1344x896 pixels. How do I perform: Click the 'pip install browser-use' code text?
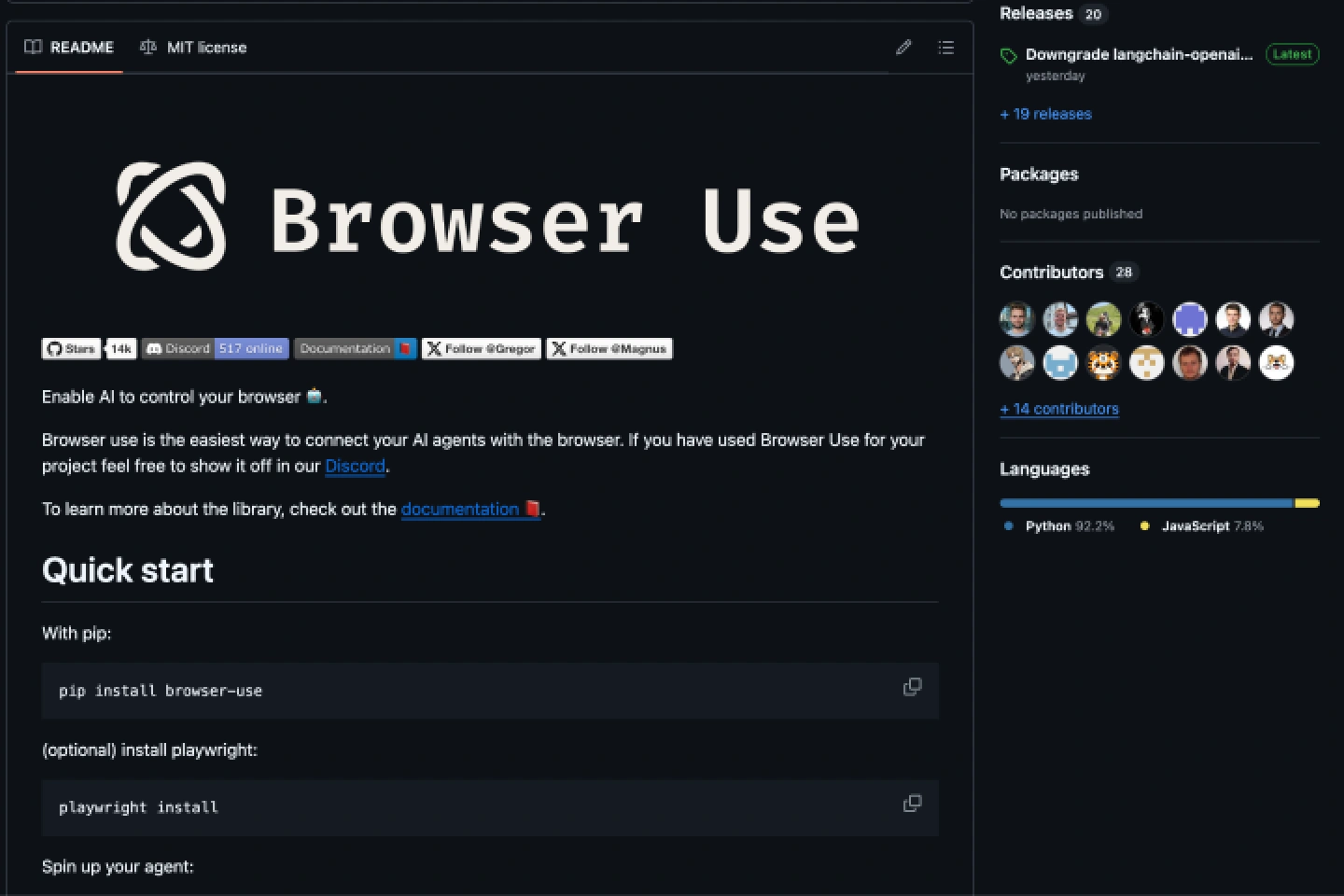(161, 691)
